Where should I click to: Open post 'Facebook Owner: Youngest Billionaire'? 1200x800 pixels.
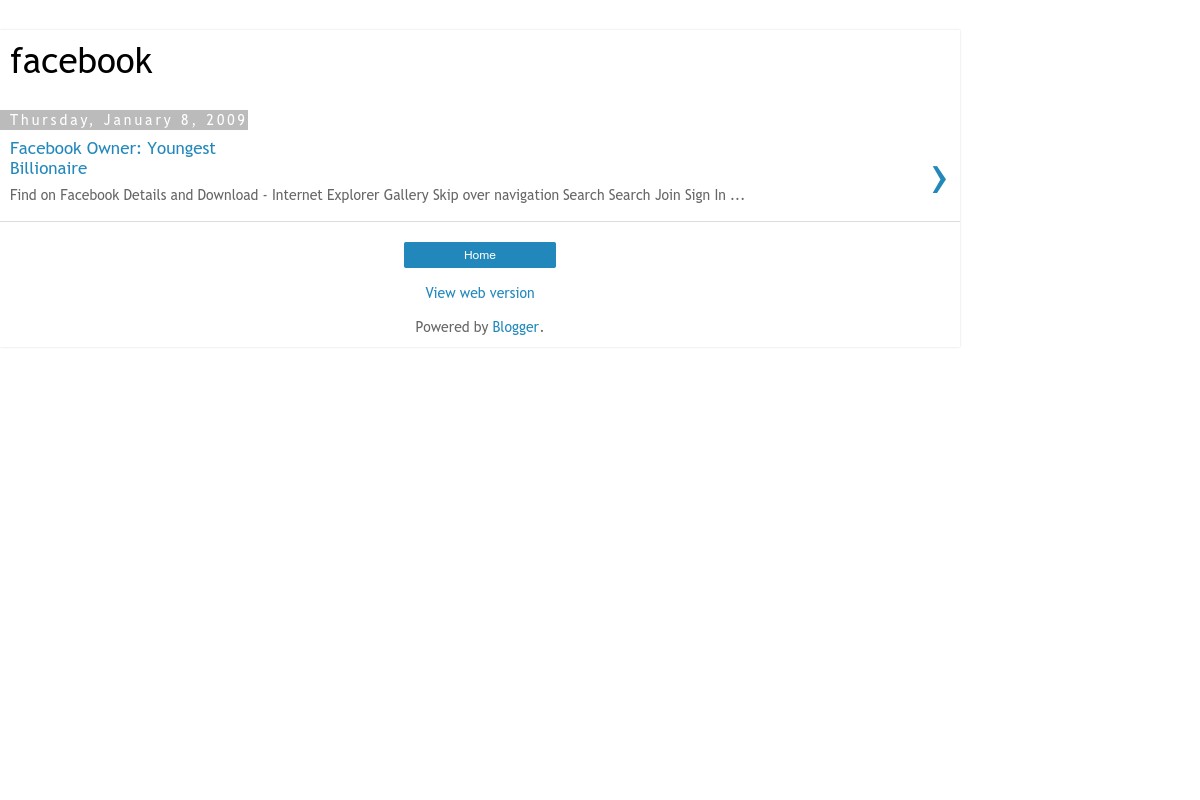point(113,158)
